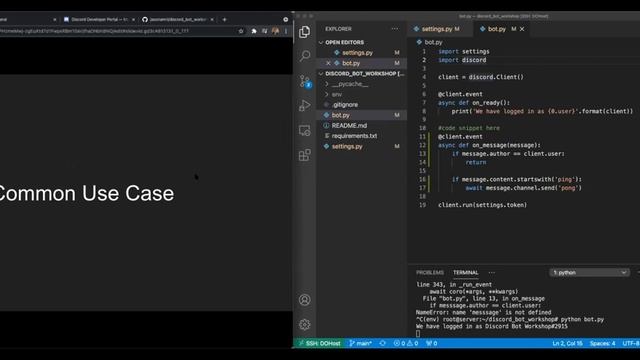
Task: Open errors and warnings count in status bar
Action: coord(406,343)
